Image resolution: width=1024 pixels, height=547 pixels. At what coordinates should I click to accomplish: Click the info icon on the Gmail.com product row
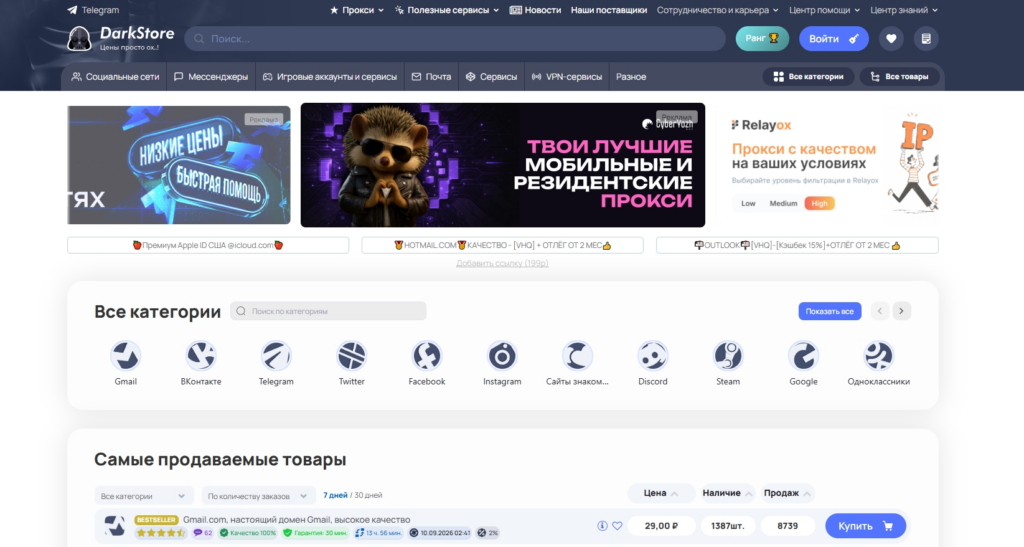(x=602, y=525)
